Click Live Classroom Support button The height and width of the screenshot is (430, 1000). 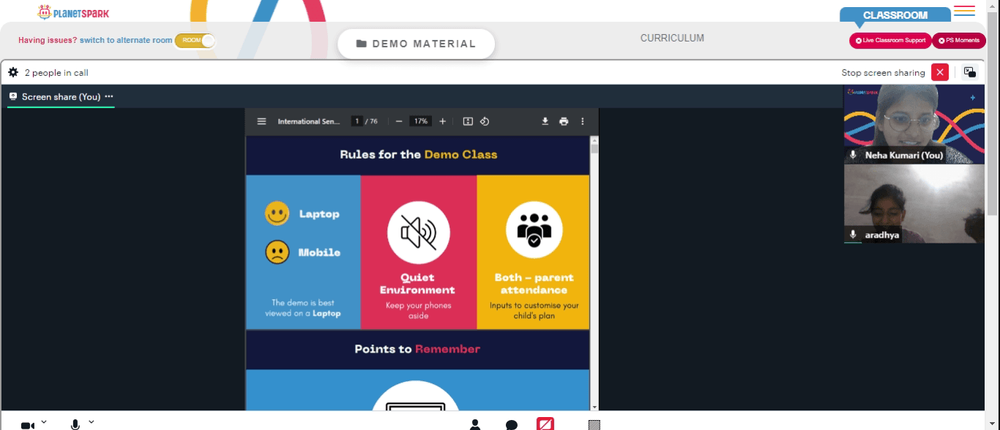tap(890, 40)
